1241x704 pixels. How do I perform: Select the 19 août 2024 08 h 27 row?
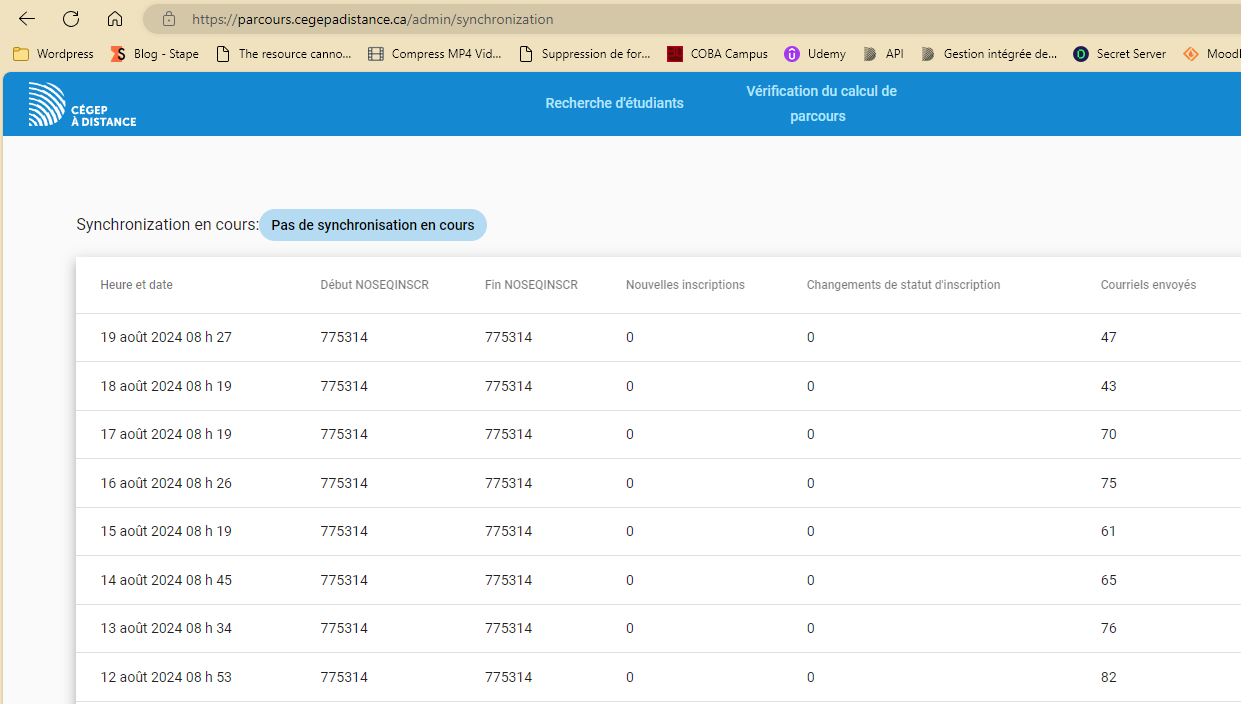pos(166,337)
